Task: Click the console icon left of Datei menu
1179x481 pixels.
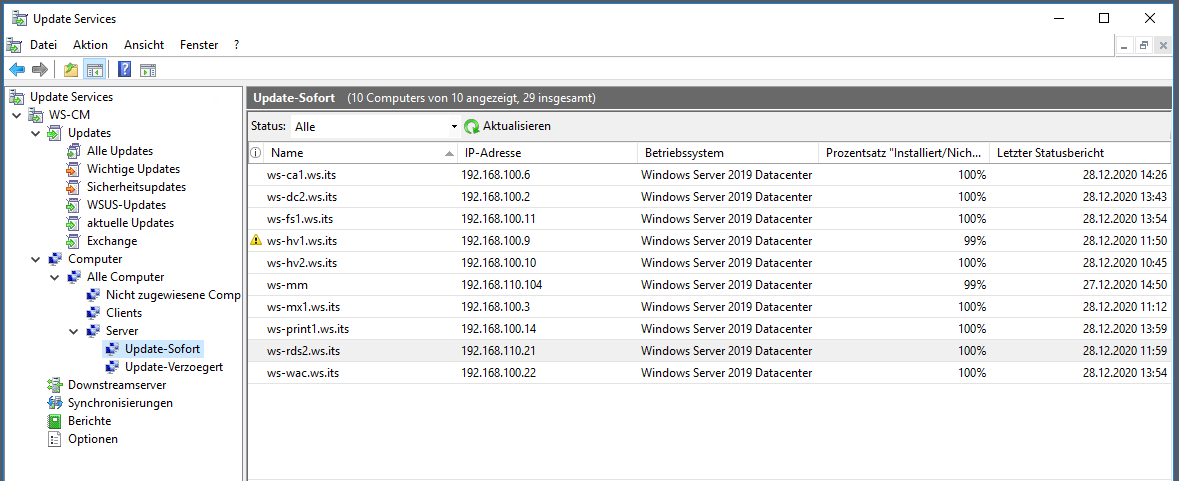Action: 16,45
